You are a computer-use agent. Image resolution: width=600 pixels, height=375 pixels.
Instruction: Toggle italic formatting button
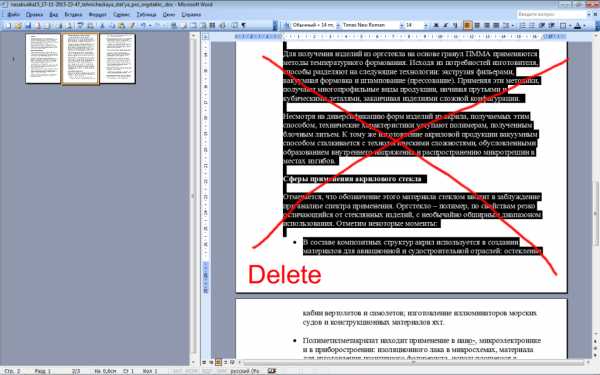(x=445, y=25)
